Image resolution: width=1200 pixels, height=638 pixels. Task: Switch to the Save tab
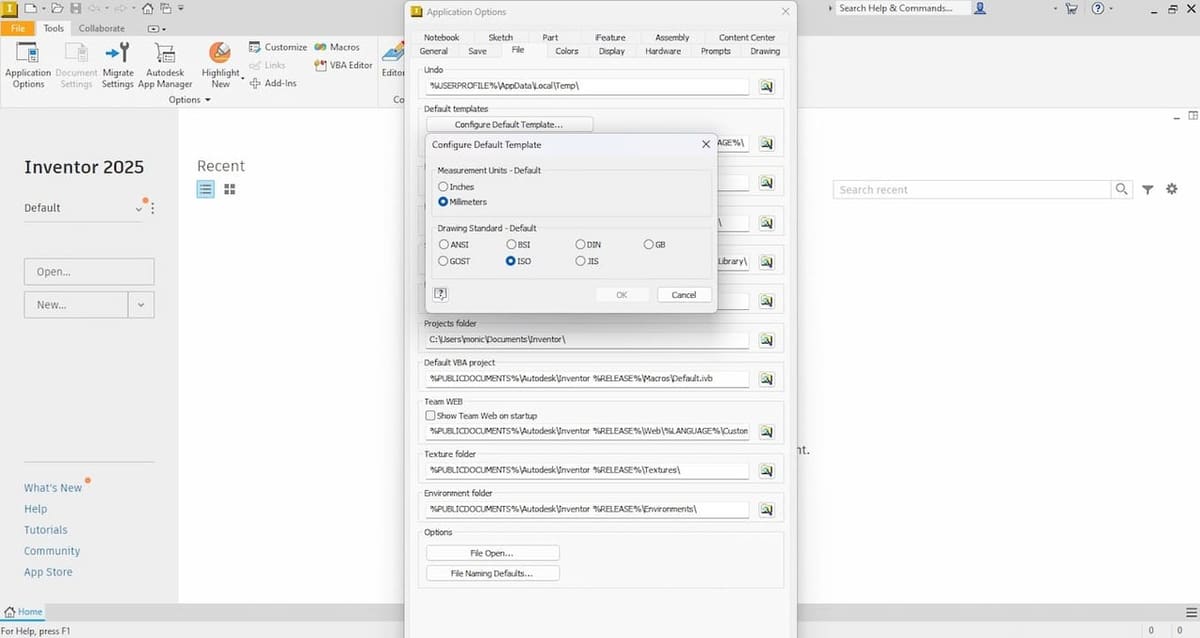point(477,51)
